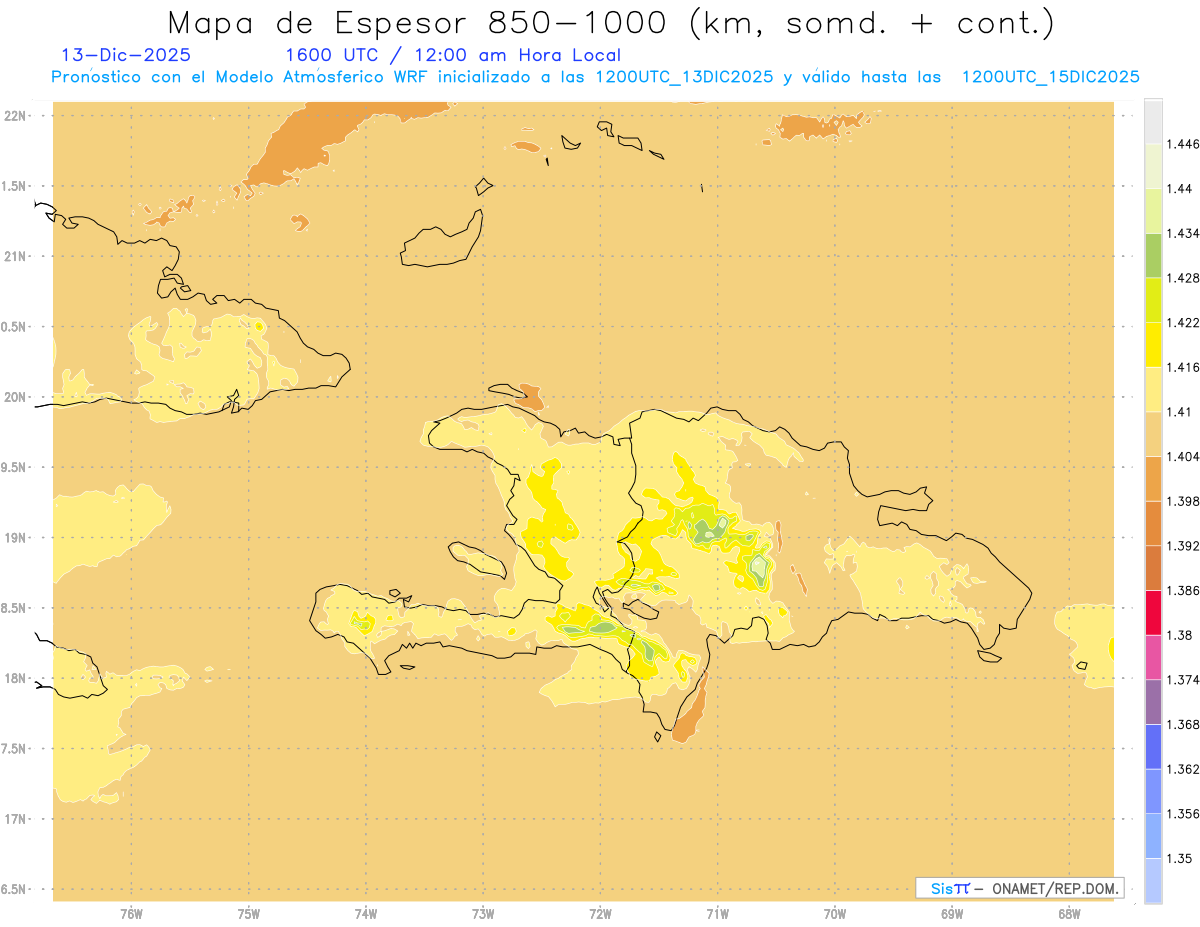Click the red legend color segment

[1153, 612]
